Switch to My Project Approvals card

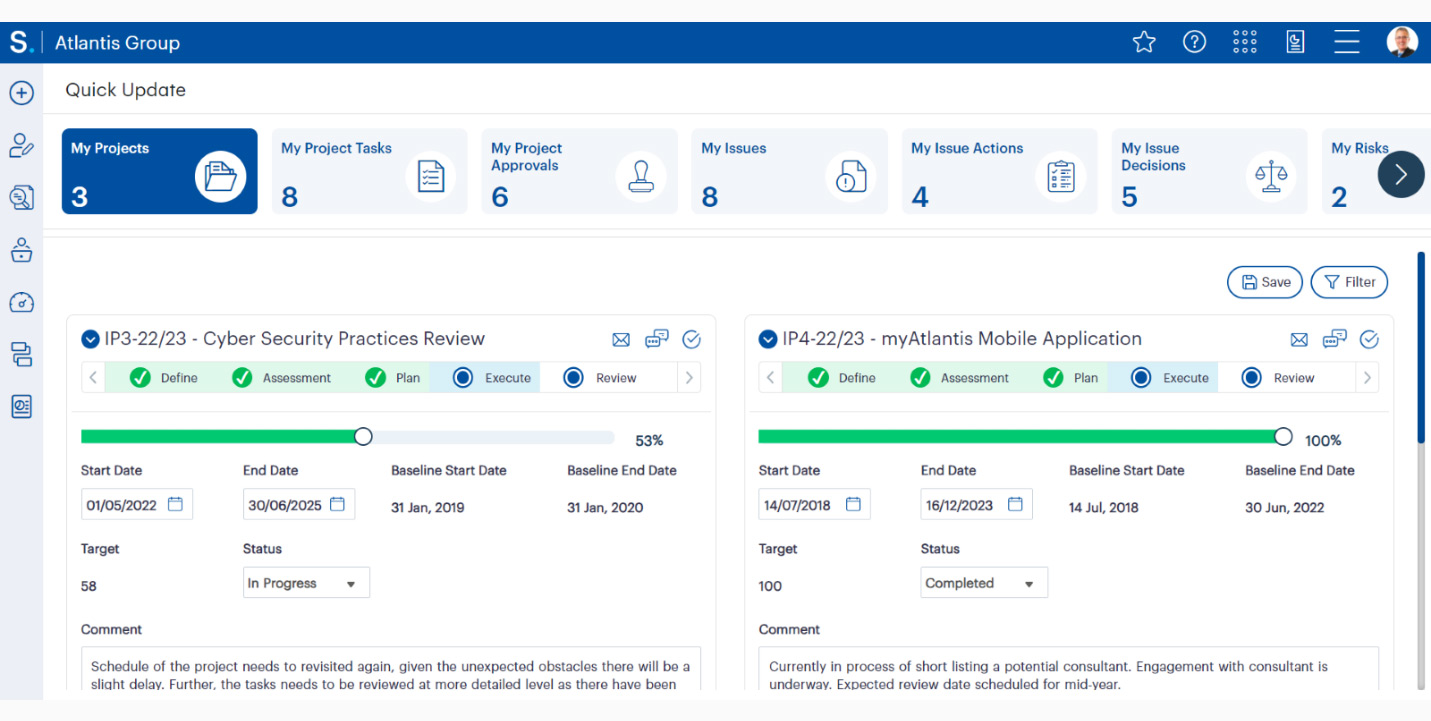(580, 171)
